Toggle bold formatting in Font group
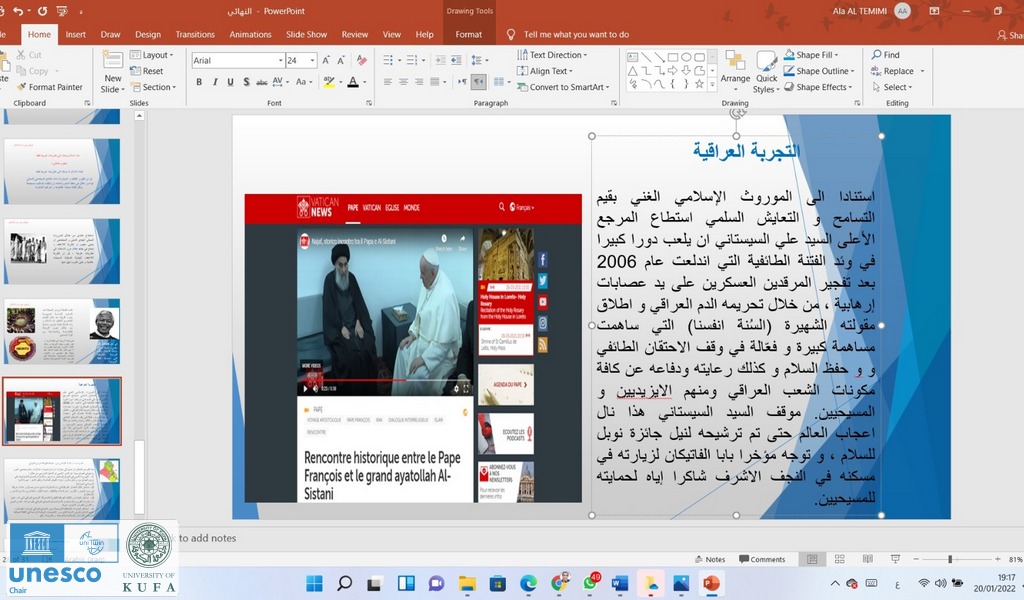 tap(199, 82)
